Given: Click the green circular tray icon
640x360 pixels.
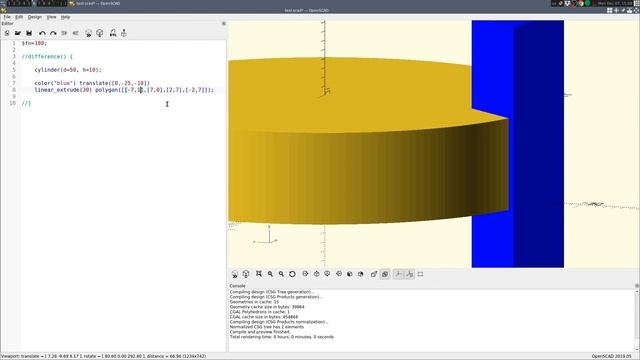Looking at the screenshot, I should click(588, 3).
